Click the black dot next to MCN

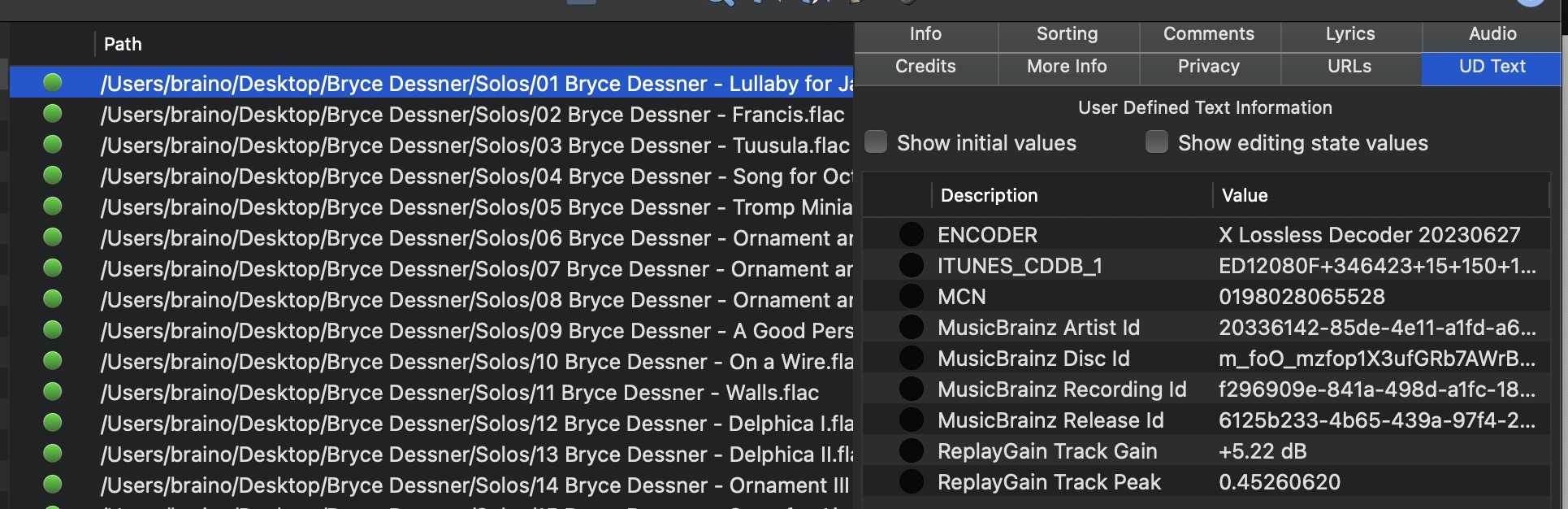pos(912,297)
